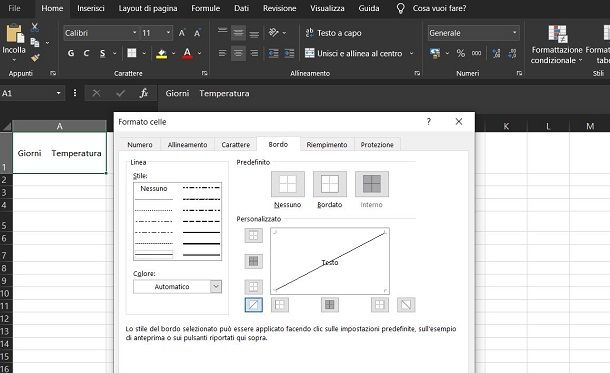Screen dimensions: 610x373
Task: Click the decrease indent icon
Action: (x=273, y=53)
